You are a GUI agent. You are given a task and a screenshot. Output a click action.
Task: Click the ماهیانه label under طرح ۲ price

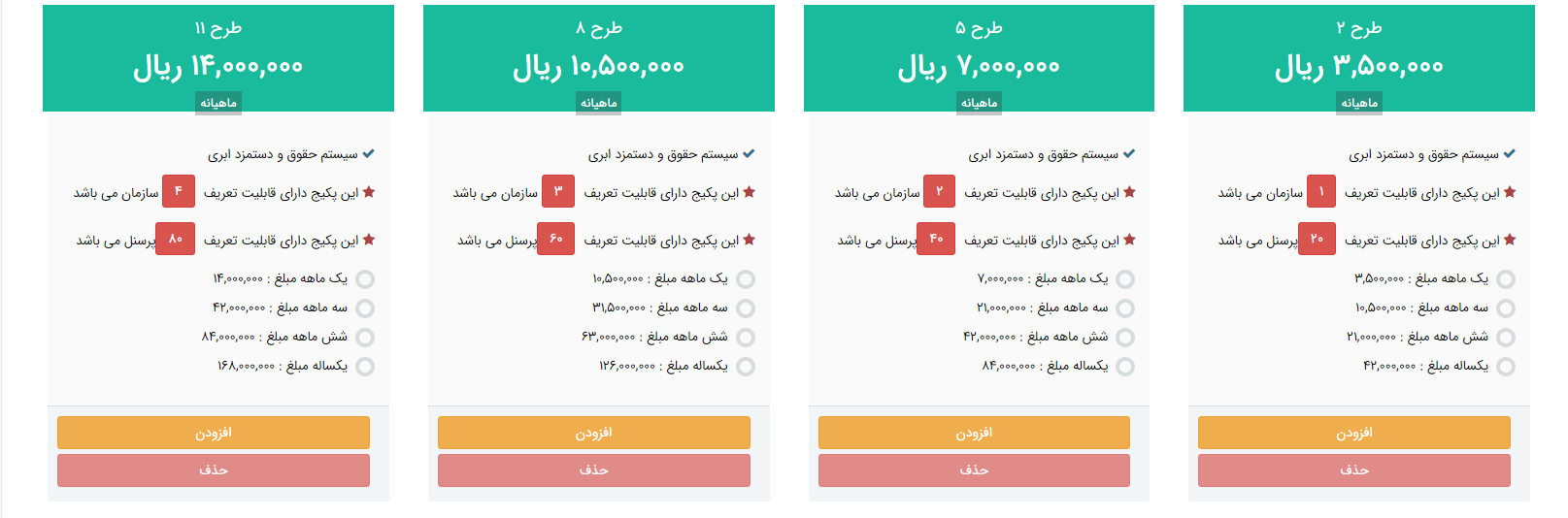coord(1359,103)
